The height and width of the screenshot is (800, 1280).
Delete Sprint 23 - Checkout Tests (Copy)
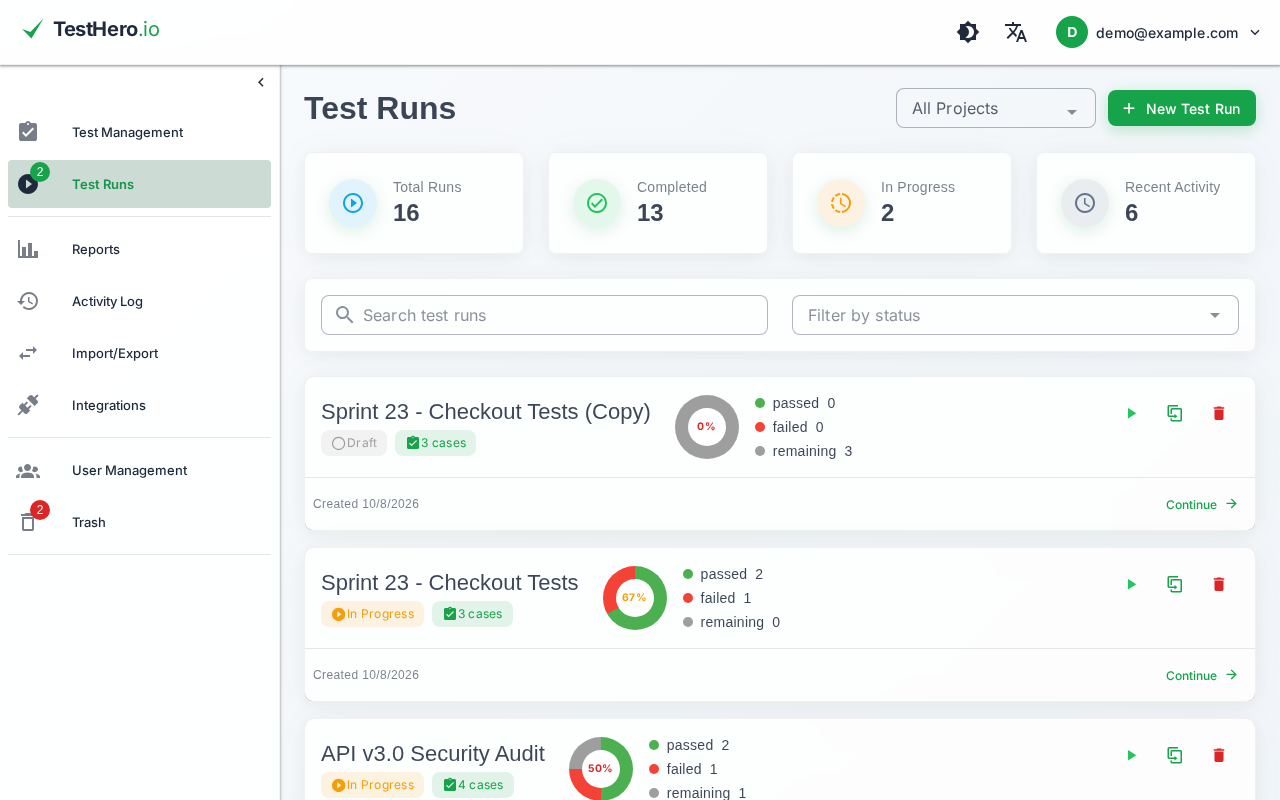tap(1219, 413)
